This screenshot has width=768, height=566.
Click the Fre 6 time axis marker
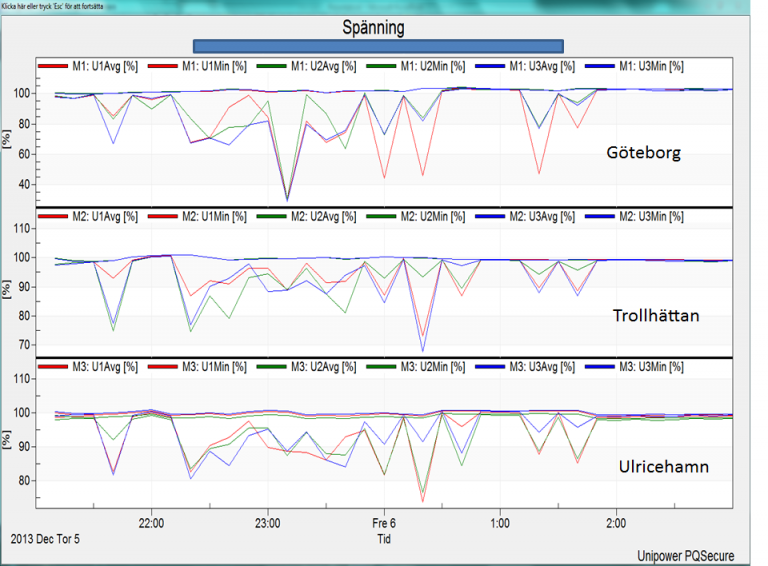coord(384,523)
